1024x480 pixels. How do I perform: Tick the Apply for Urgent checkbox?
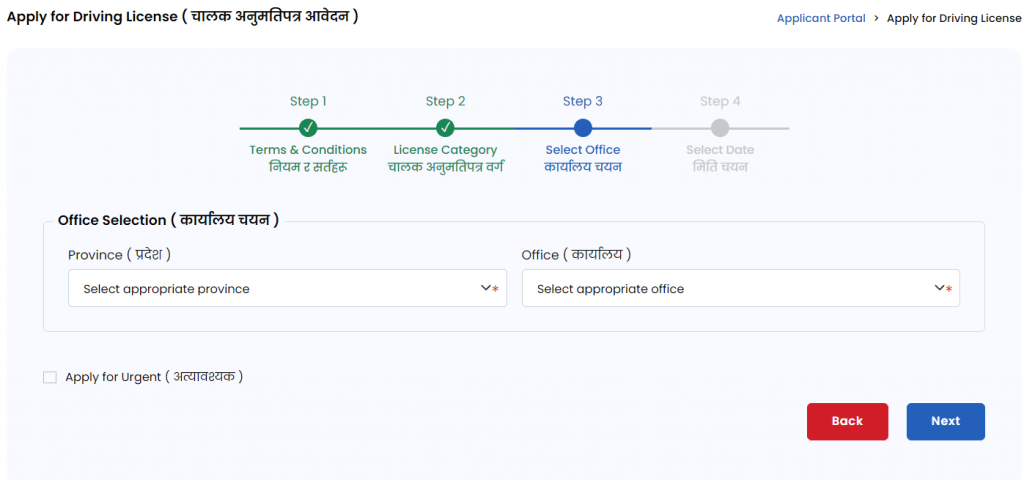point(50,377)
